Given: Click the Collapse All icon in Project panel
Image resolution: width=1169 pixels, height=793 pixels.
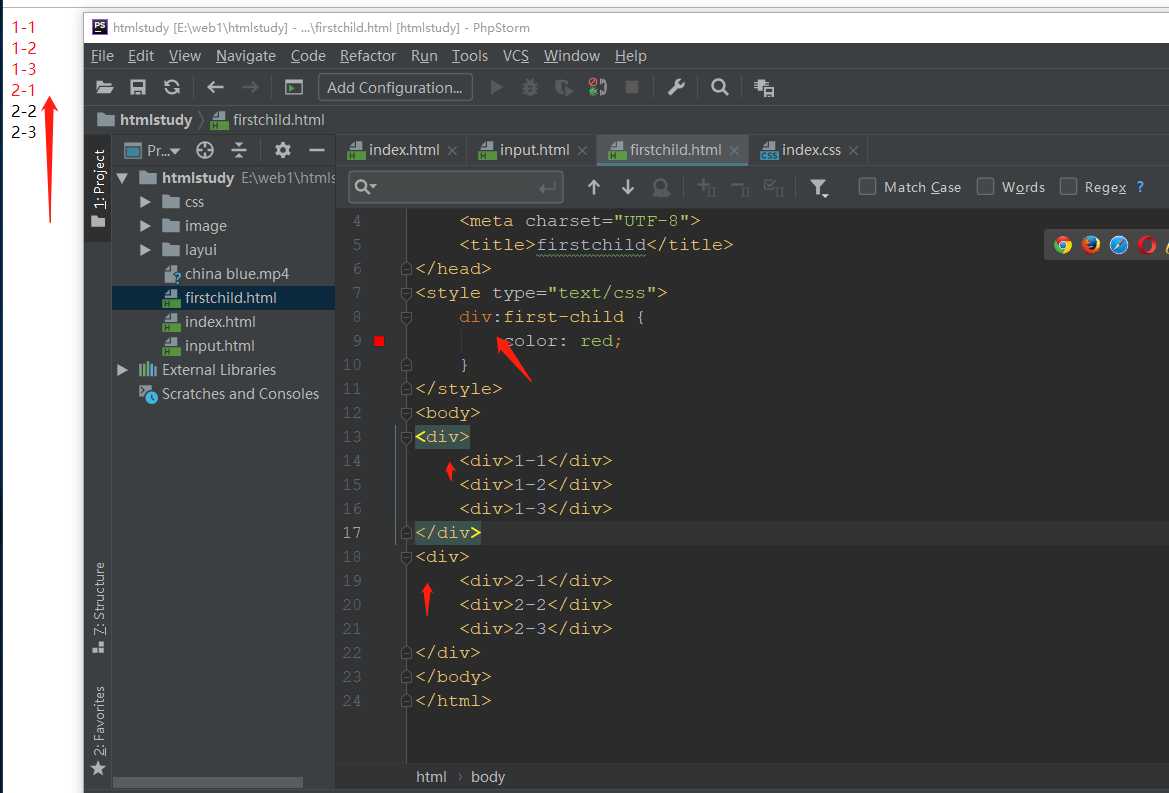Looking at the screenshot, I should click(x=239, y=151).
